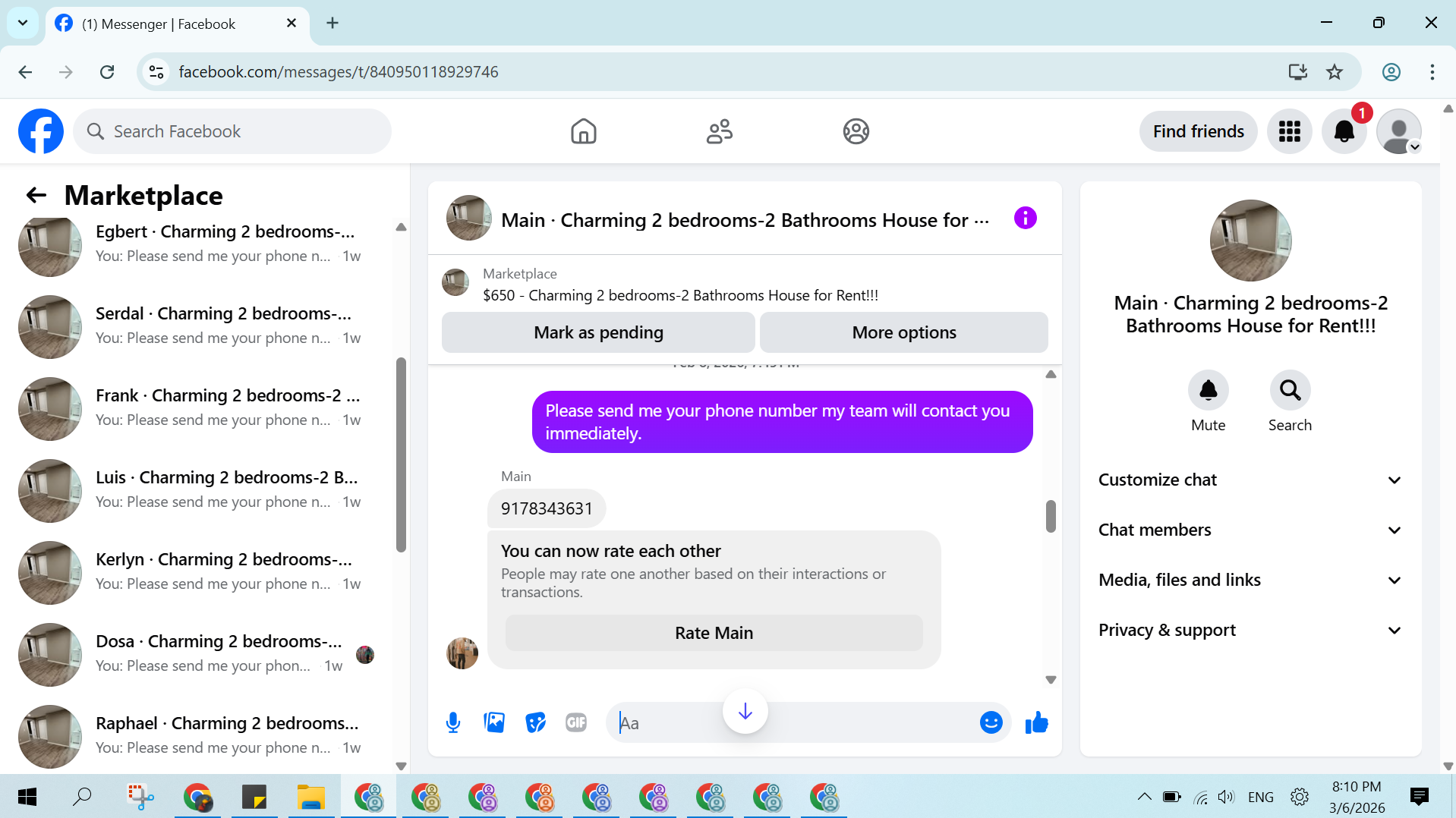Screen dimensions: 1456x818
Task: Click install app icon in address bar
Action: tap(1297, 72)
